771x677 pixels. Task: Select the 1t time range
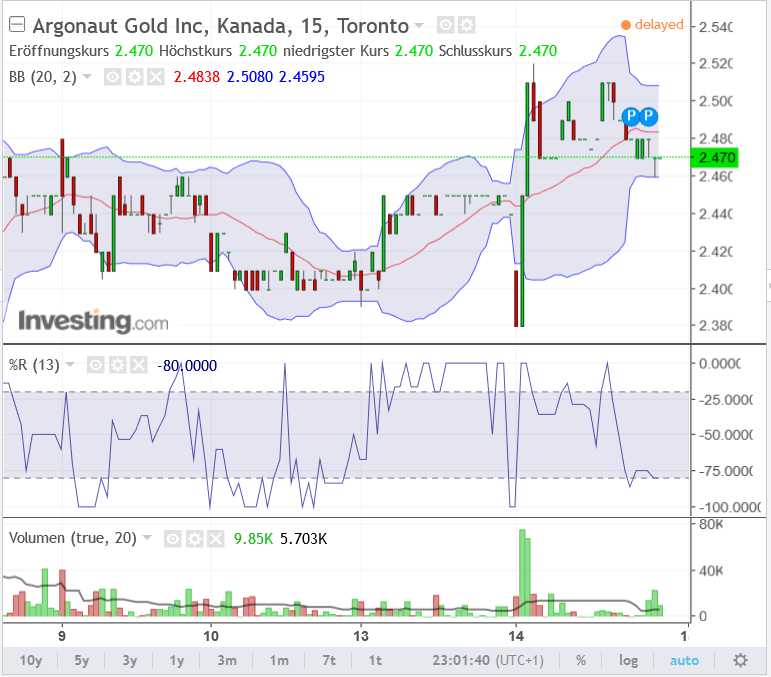click(x=375, y=660)
